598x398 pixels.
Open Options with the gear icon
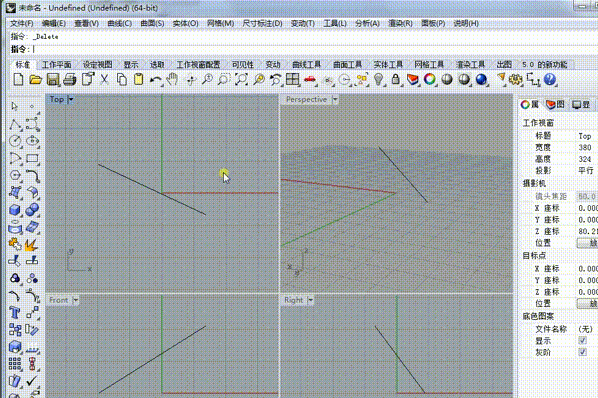point(516,79)
